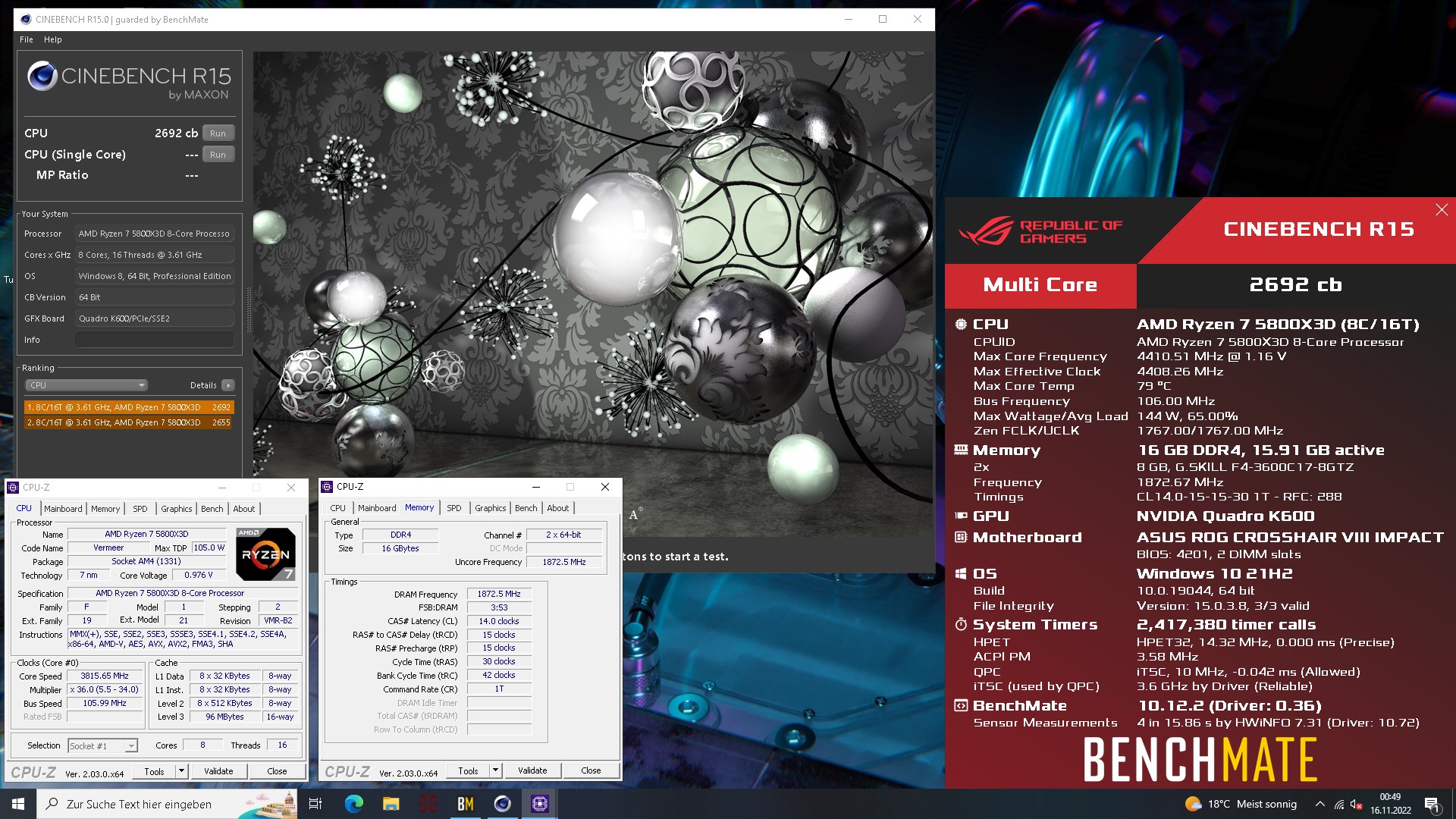
Task: Open Graphics tab in right CPU-Z
Action: pyautogui.click(x=491, y=508)
